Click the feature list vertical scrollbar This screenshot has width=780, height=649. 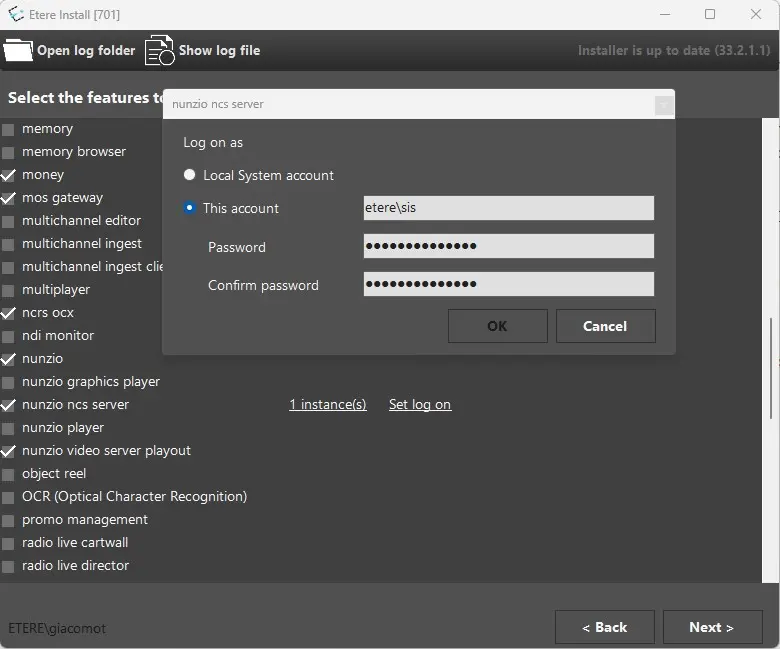click(770, 370)
